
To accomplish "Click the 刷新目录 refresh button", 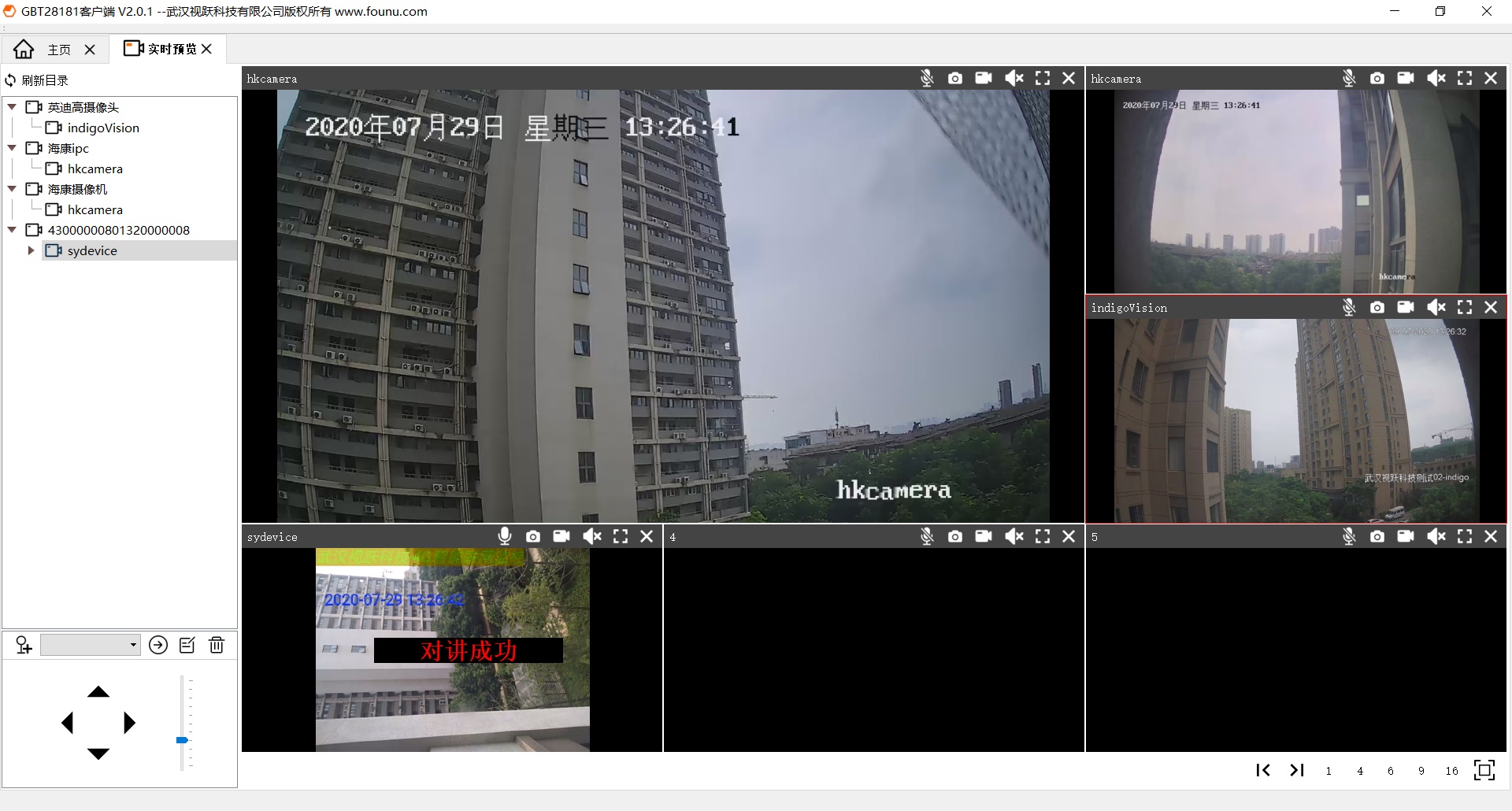I will pos(37,80).
